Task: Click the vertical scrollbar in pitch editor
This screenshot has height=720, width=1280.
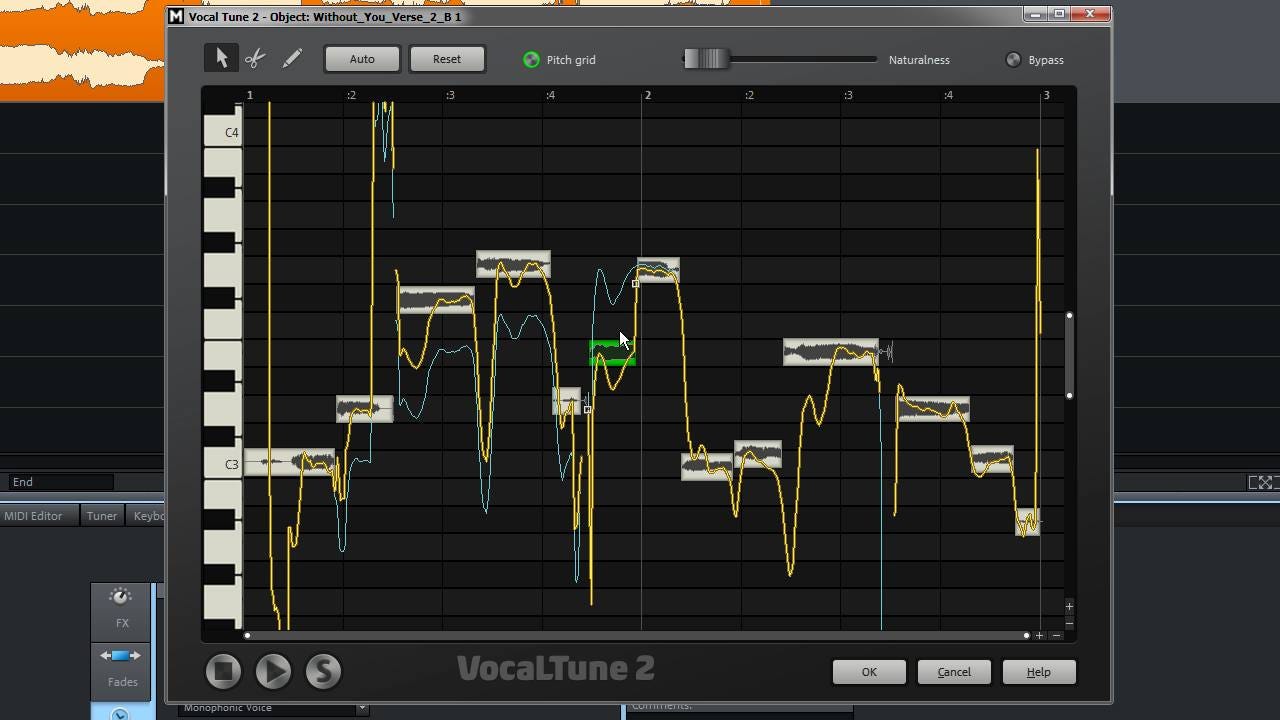Action: (x=1069, y=355)
